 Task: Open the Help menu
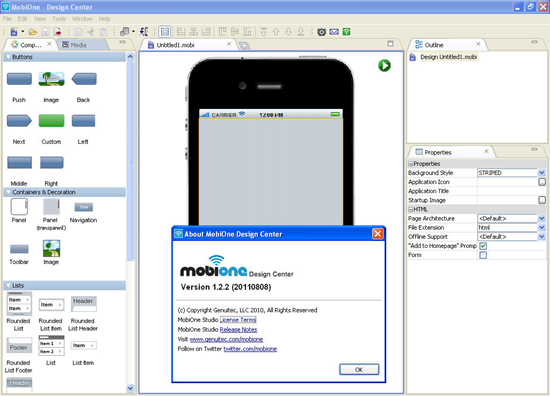point(104,19)
